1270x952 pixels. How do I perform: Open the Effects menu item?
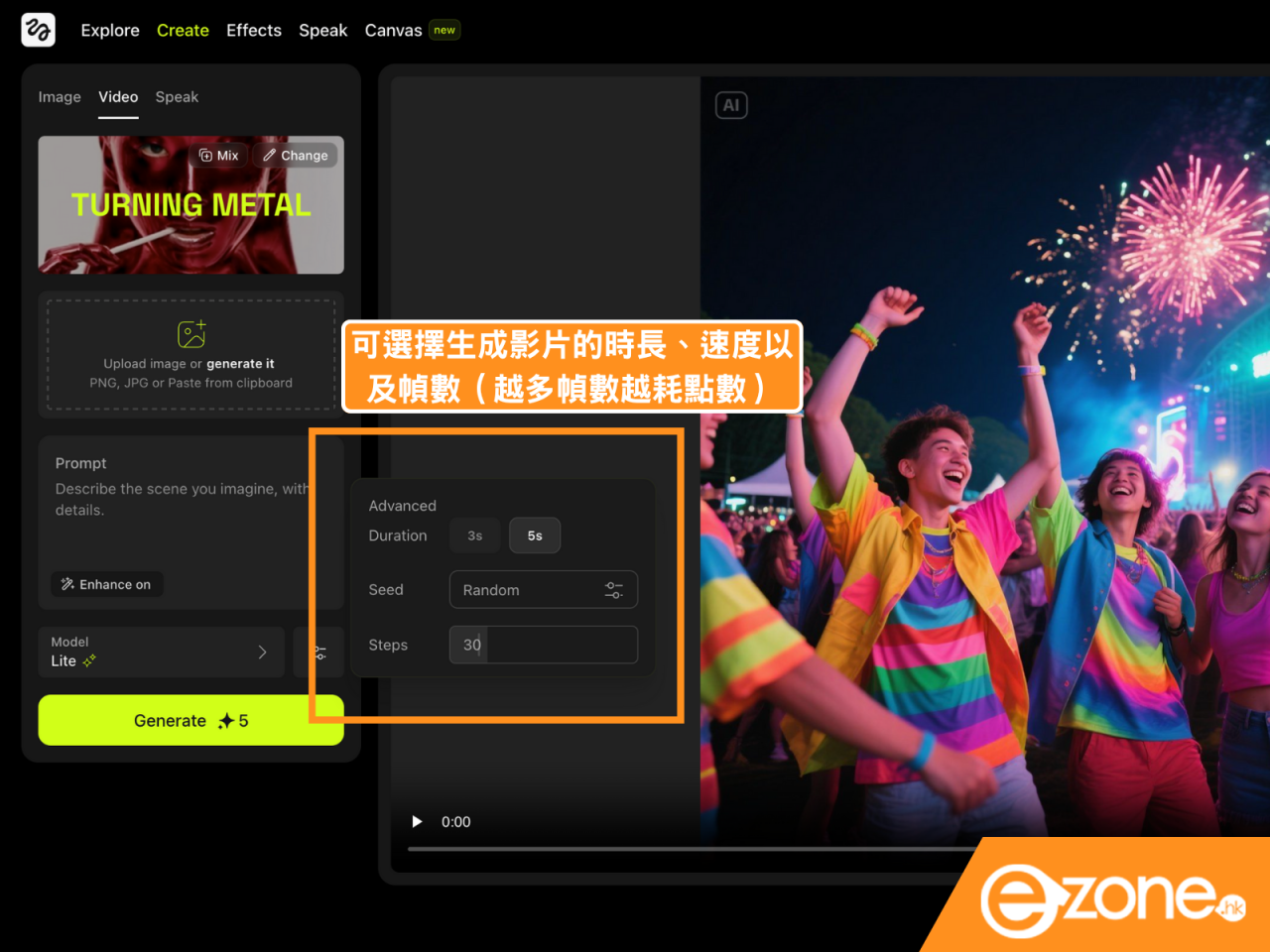(254, 31)
